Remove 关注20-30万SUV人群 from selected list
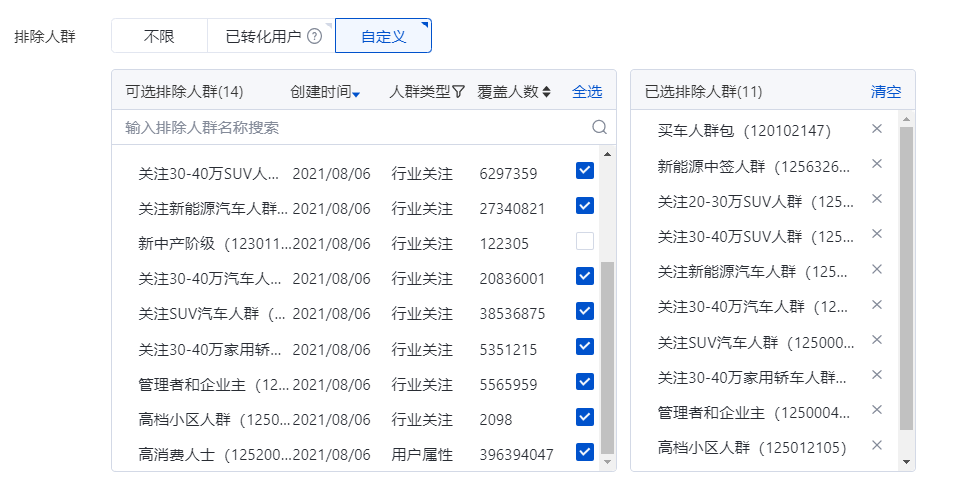Image resolution: width=954 pixels, height=488 pixels. coord(877,199)
